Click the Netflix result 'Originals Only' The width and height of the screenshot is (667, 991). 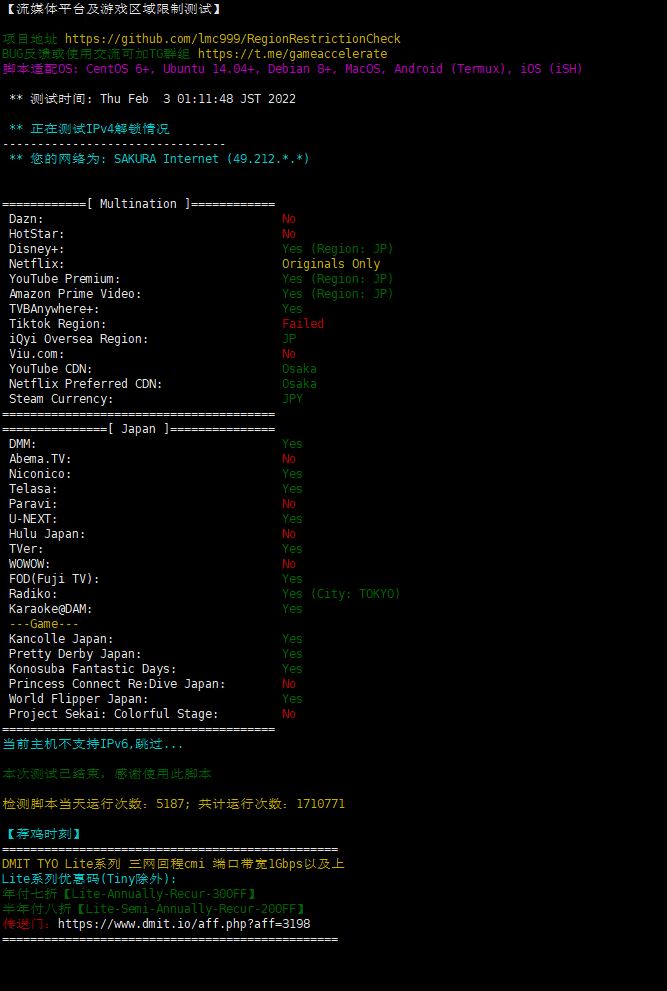pos(331,264)
